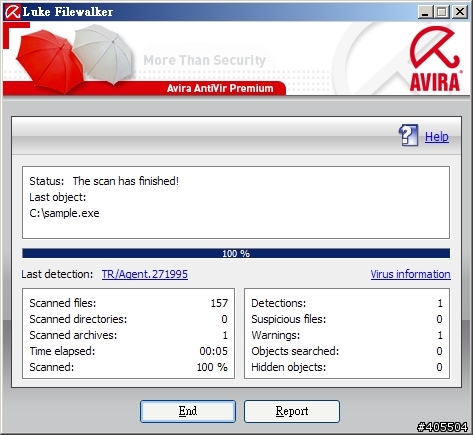Click the 'Luke Filewalker' window title
This screenshot has width=473, height=435.
coord(68,12)
